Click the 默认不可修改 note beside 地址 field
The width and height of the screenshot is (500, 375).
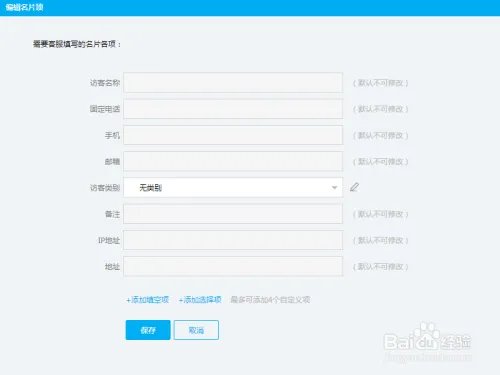[380, 267]
